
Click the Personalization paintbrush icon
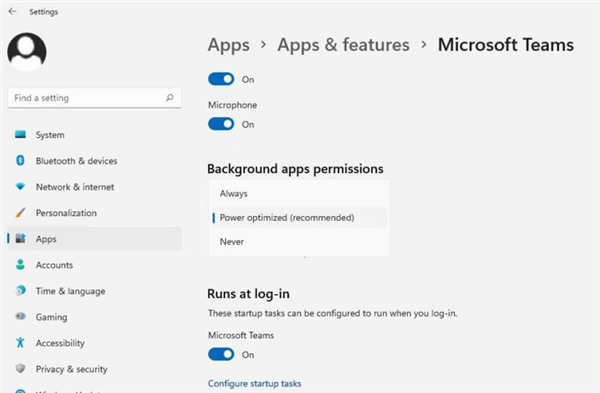[20, 212]
